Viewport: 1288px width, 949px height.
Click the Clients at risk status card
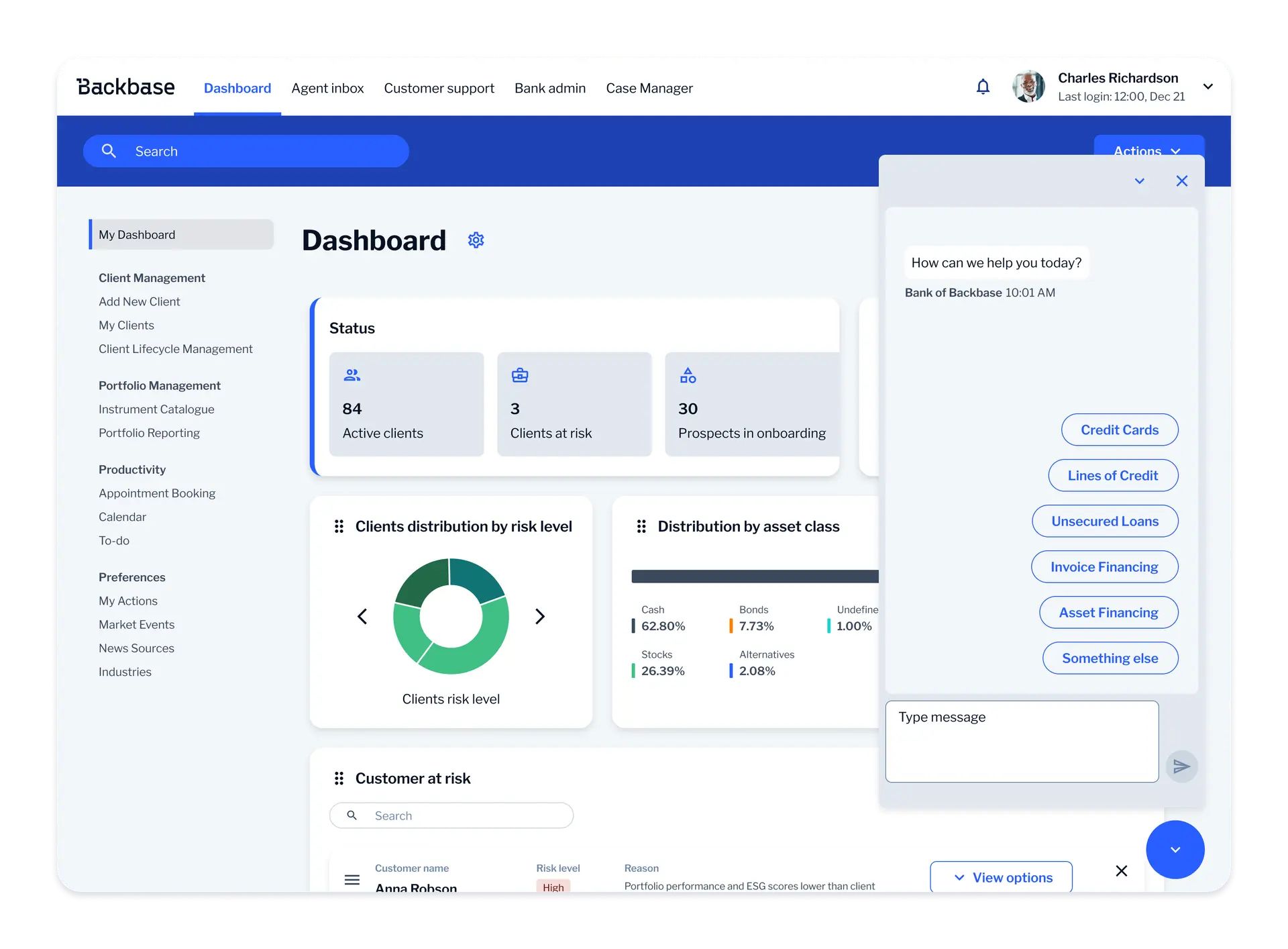click(x=574, y=404)
